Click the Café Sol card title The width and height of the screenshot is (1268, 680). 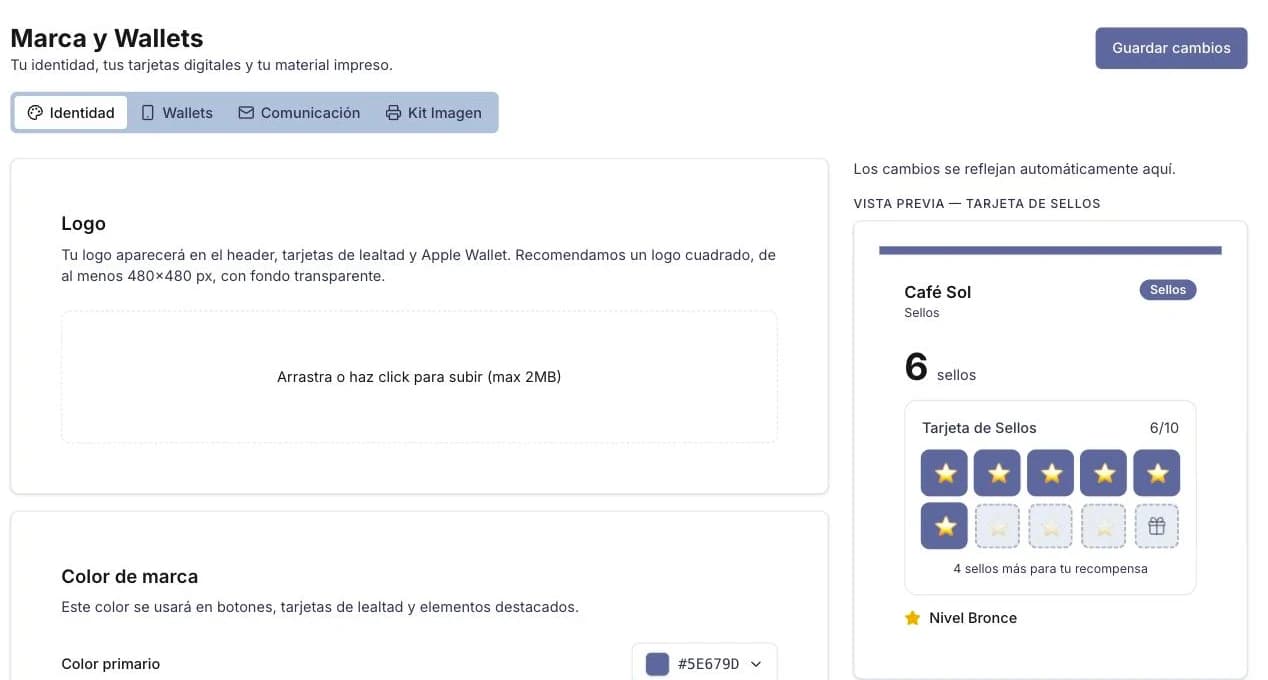pos(938,292)
